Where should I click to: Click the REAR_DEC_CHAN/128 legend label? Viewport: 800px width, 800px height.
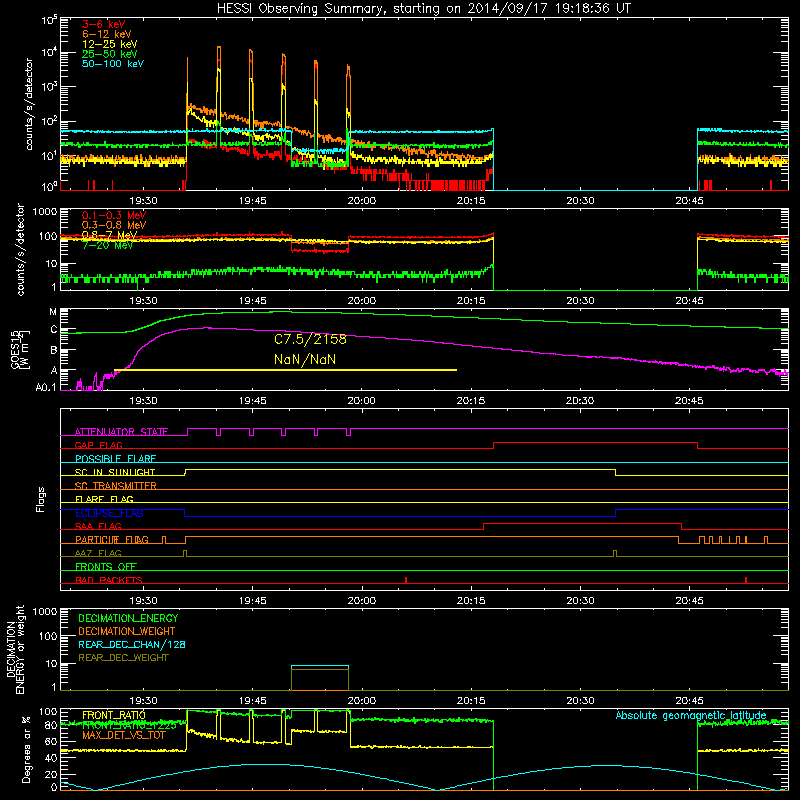click(x=132, y=644)
